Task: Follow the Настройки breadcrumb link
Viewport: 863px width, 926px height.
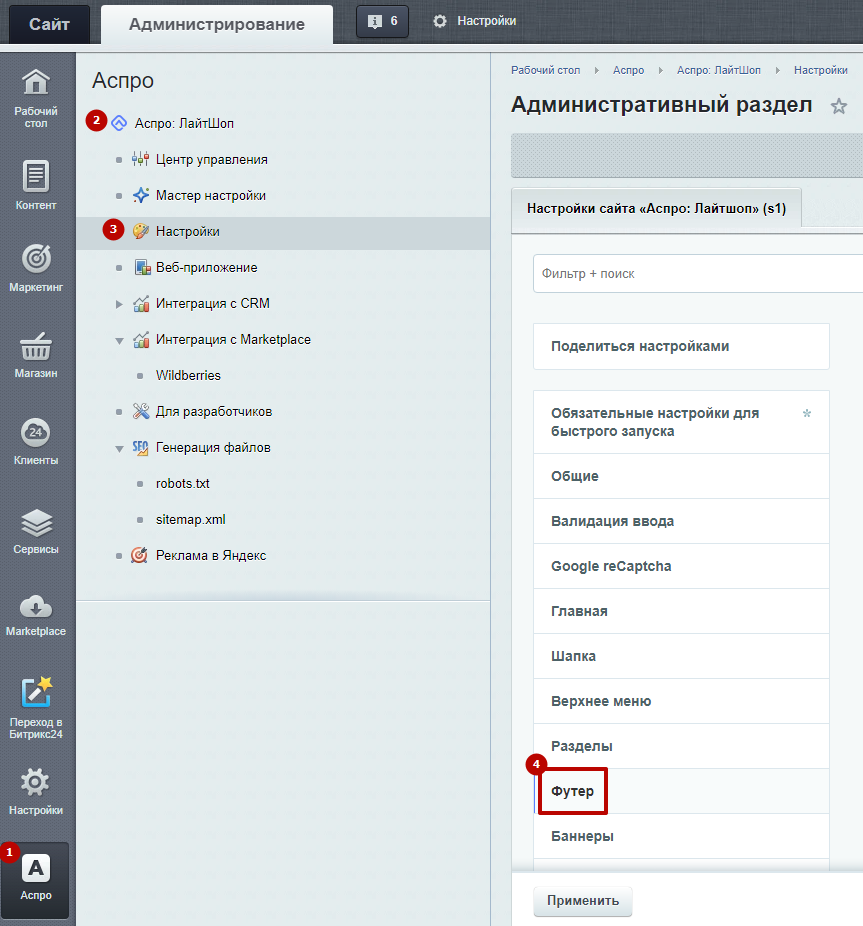Action: coord(820,70)
